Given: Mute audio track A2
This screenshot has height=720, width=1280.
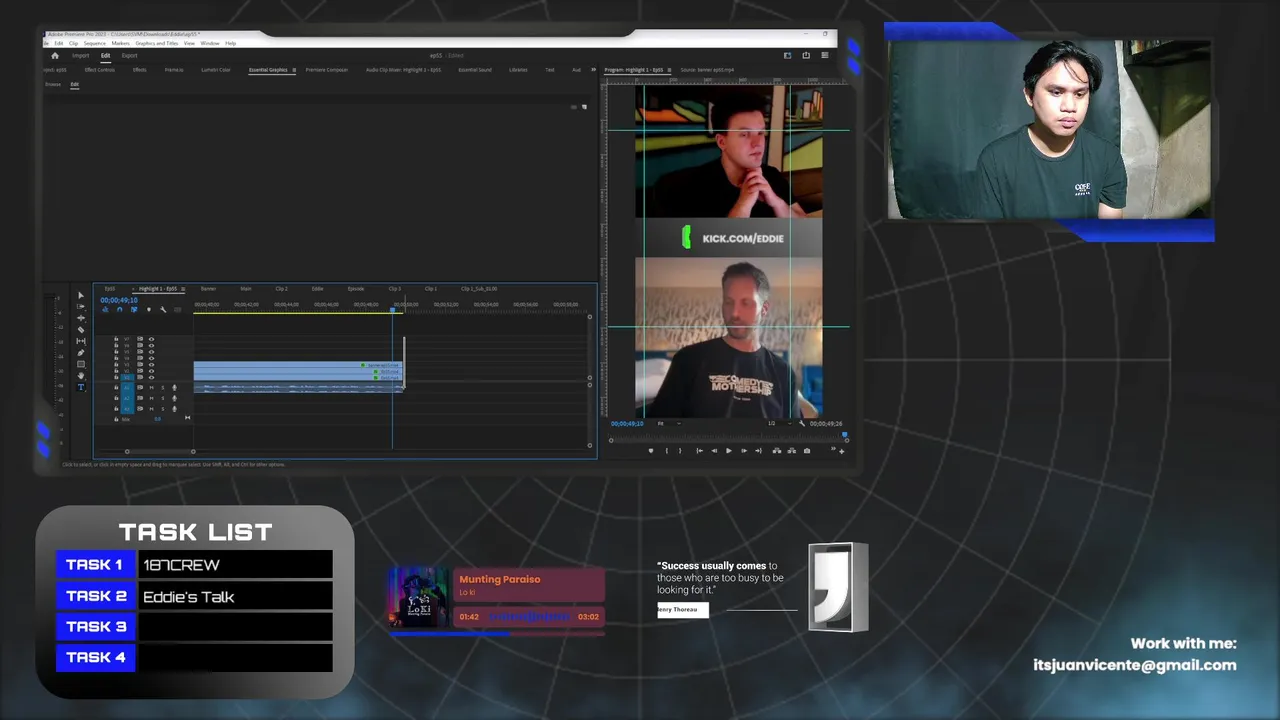Looking at the screenshot, I should 151,398.
